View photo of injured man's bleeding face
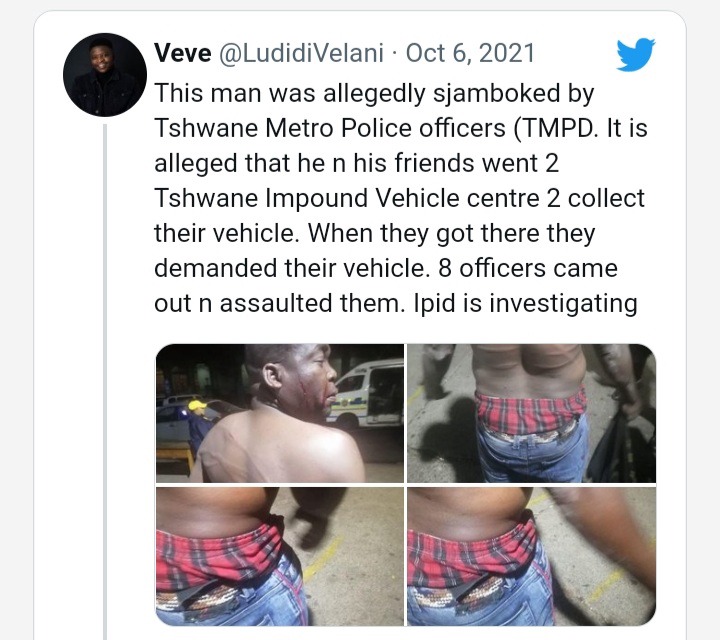This screenshot has height=640, width=720. tap(280, 413)
